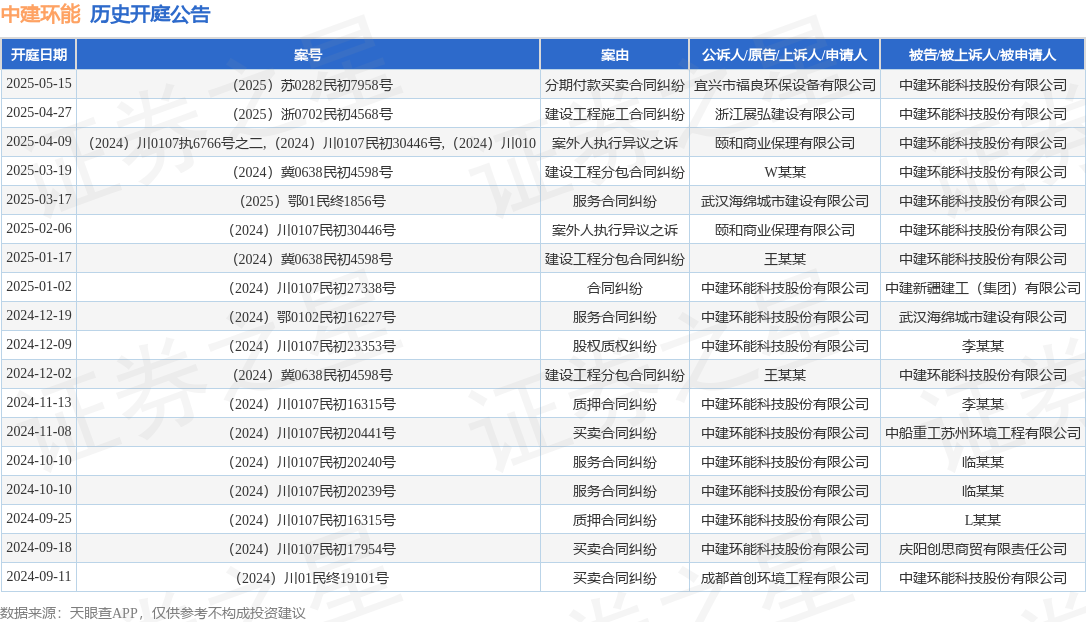Click date cell 2024-12-09

(x=39, y=346)
